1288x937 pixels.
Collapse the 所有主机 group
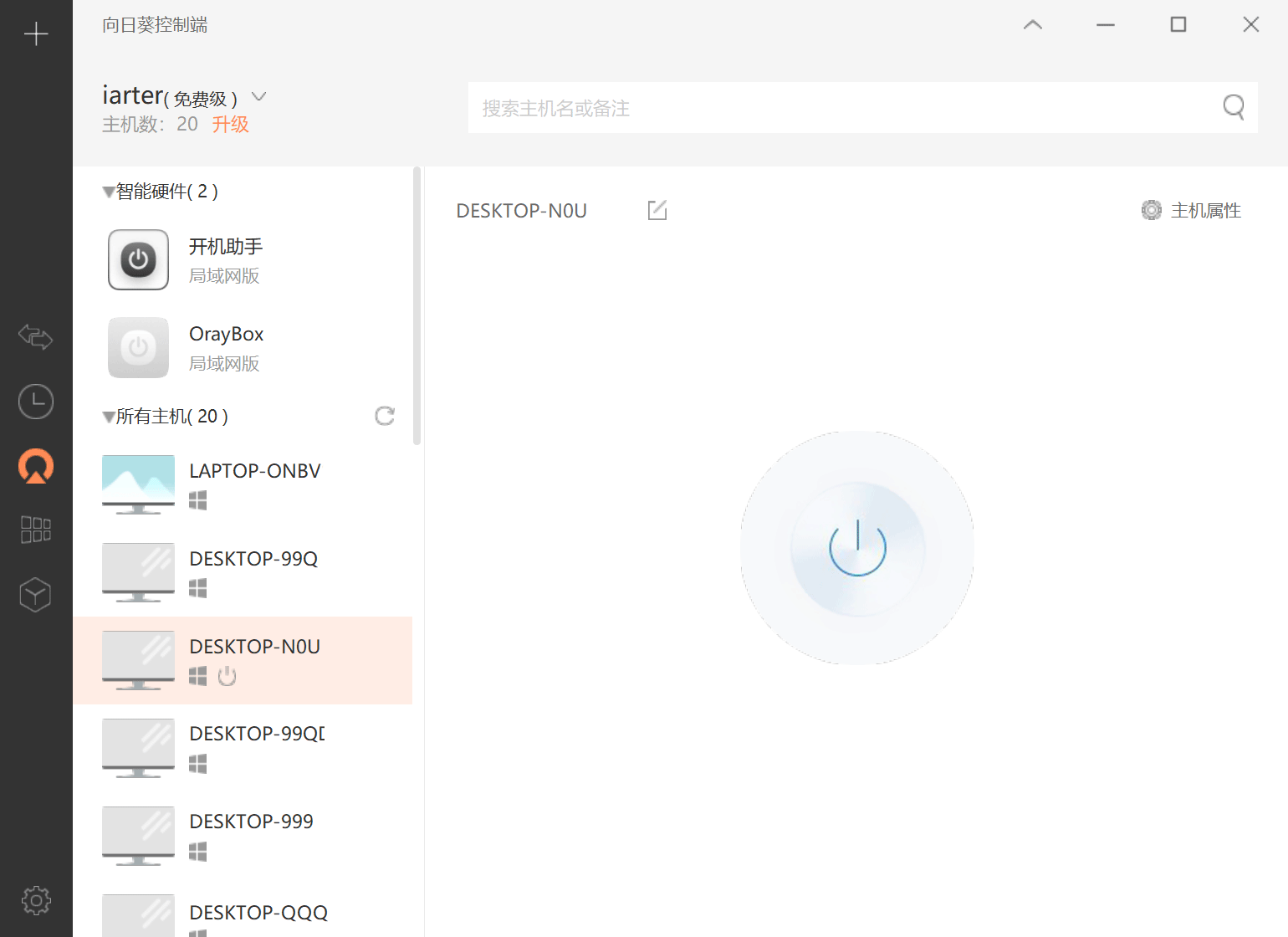(x=109, y=417)
